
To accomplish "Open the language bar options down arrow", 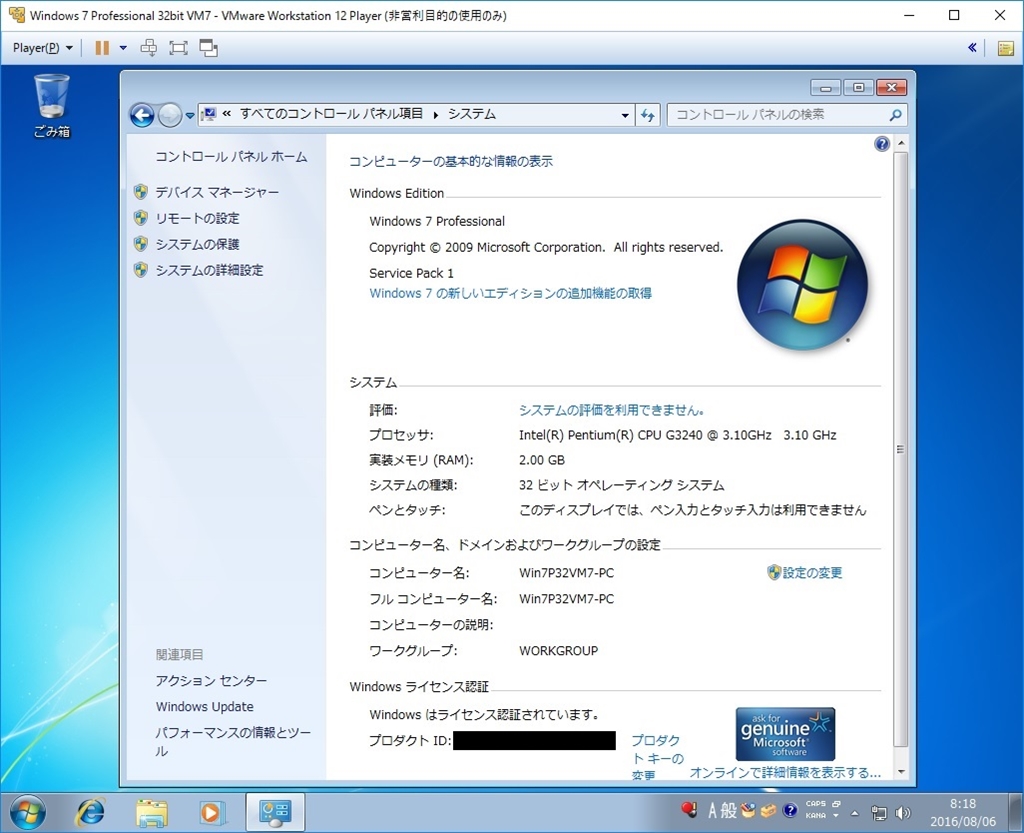I will pyautogui.click(x=836, y=816).
